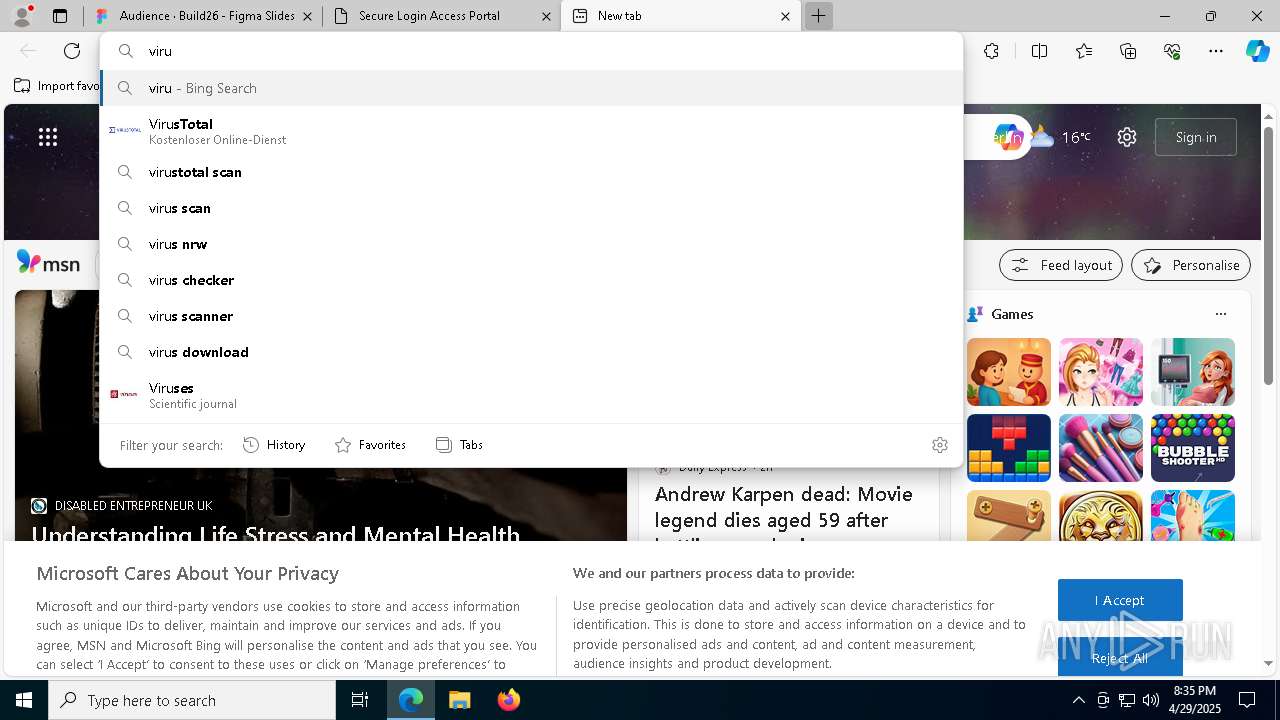Open a new tab with plus button
The image size is (1280, 720).
click(818, 16)
